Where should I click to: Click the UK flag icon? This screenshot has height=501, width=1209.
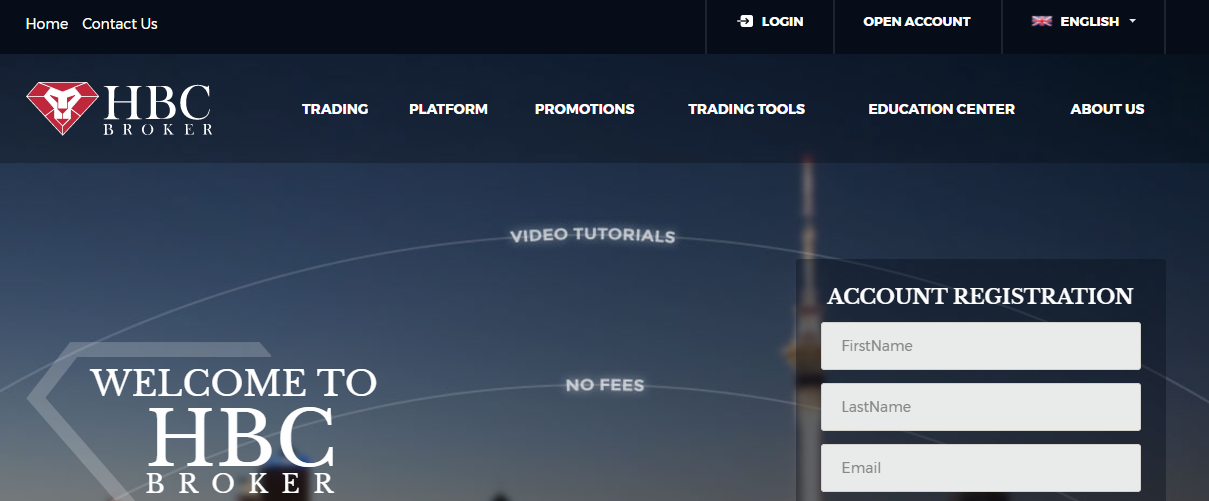pos(1041,21)
